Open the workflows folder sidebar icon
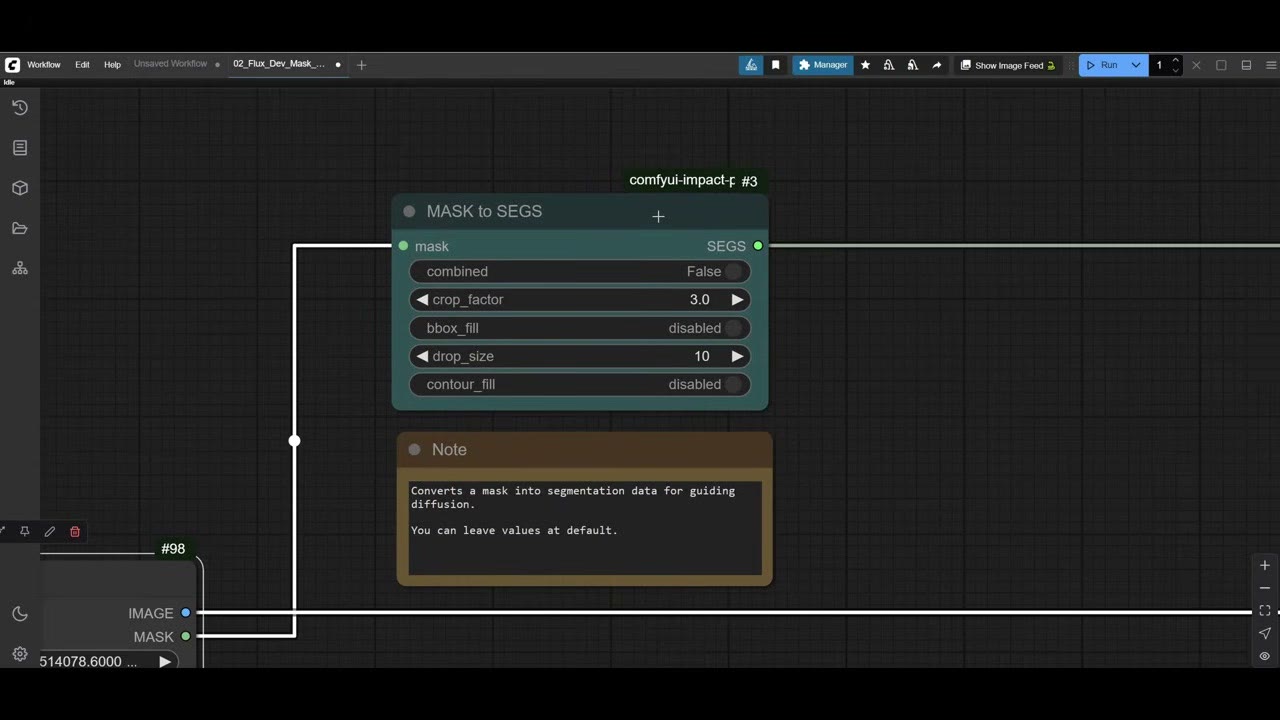1280x720 pixels. pos(20,228)
